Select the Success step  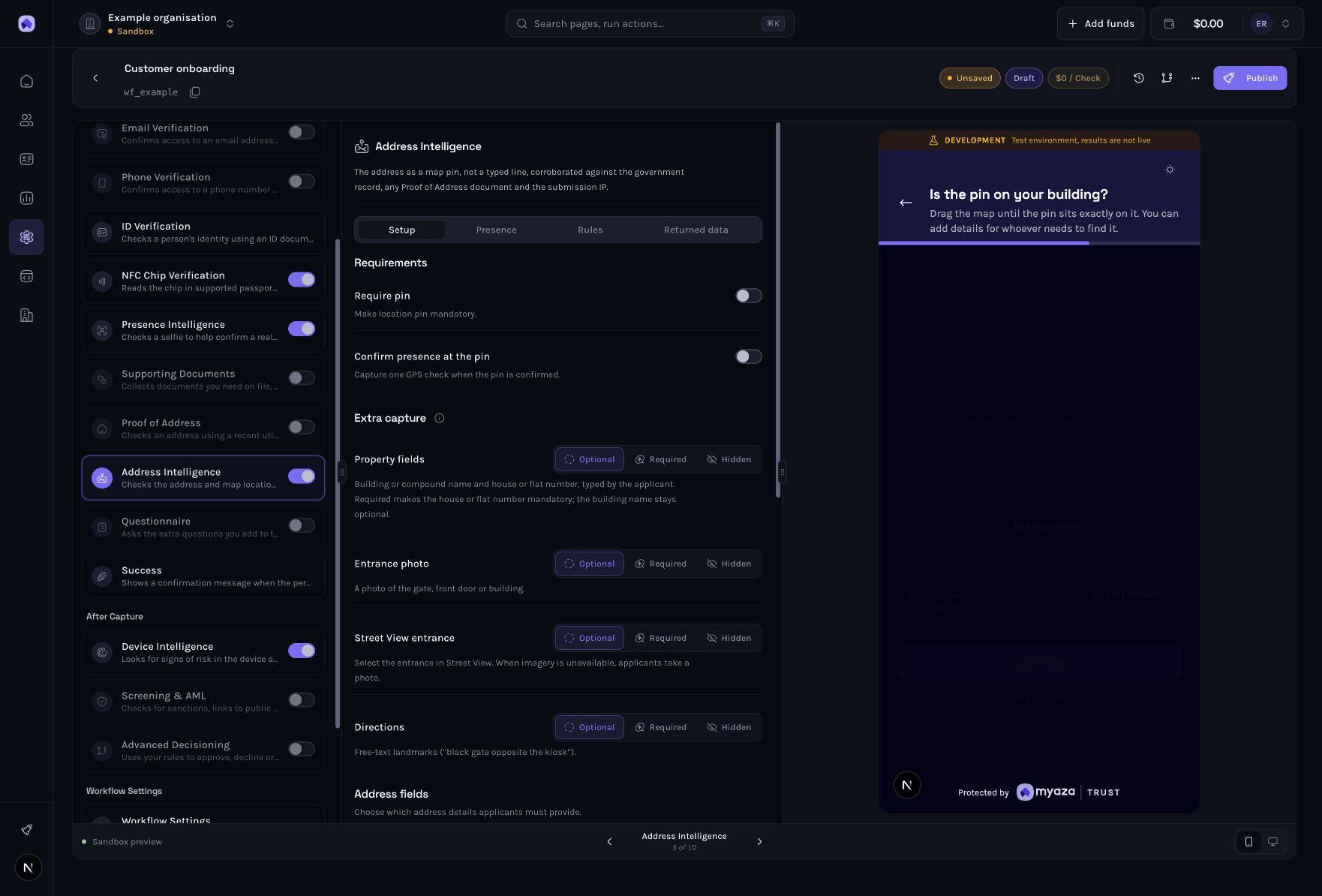click(203, 576)
